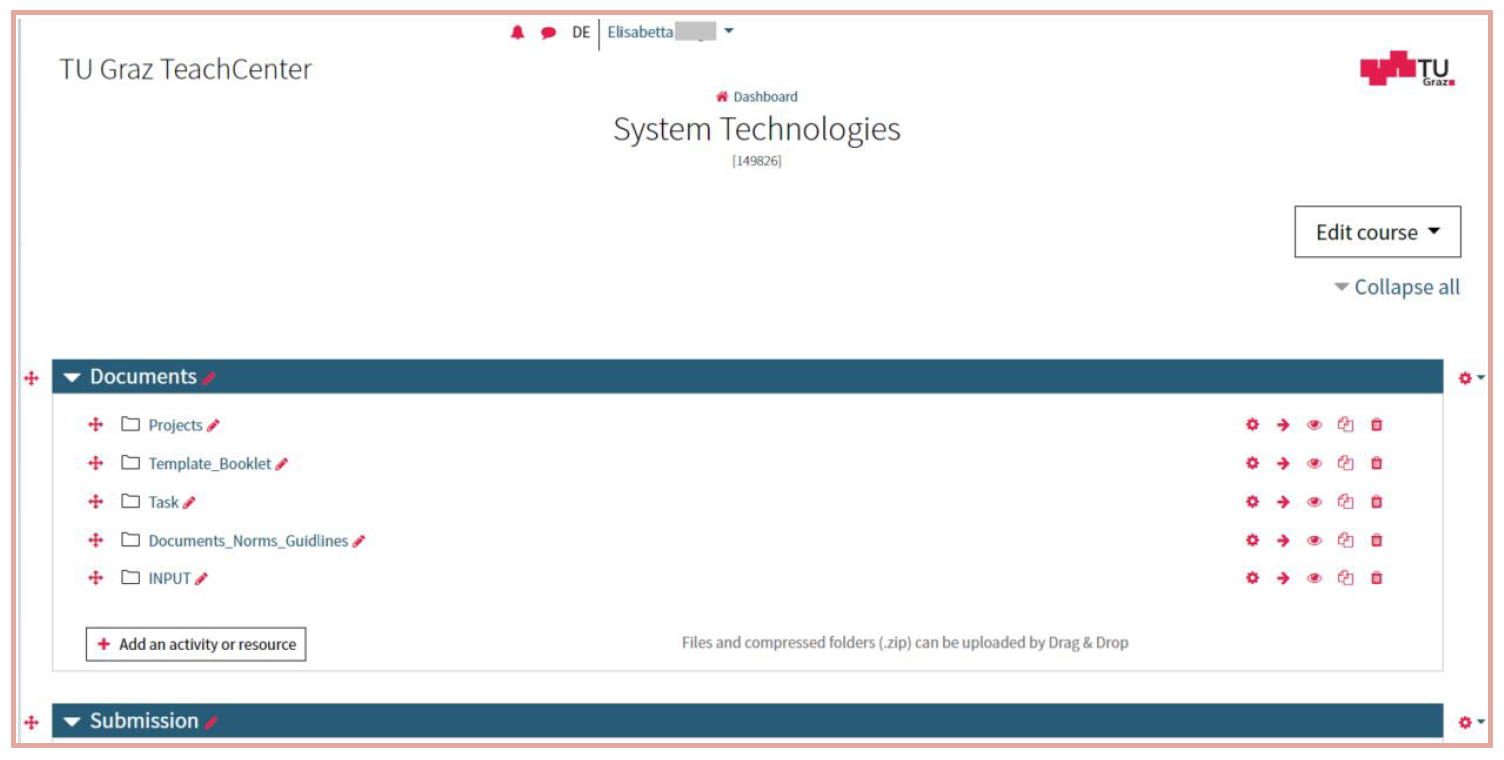Edit the Projects title via pencil icon
The height and width of the screenshot is (760, 1504).
click(213, 425)
